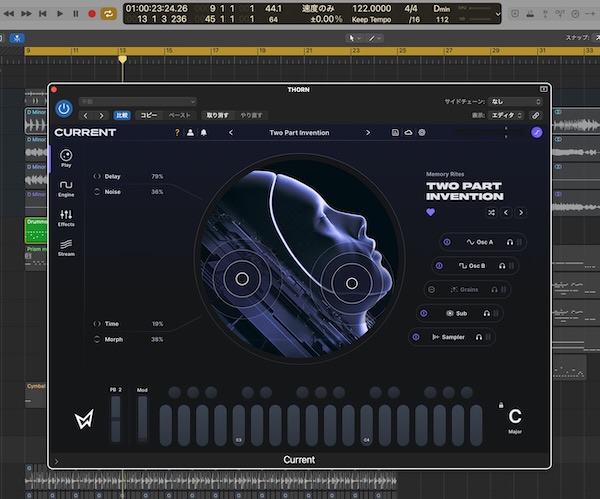Screen dimensions: 600x499
Task: Open the C Major key selector
Action: (515, 420)
